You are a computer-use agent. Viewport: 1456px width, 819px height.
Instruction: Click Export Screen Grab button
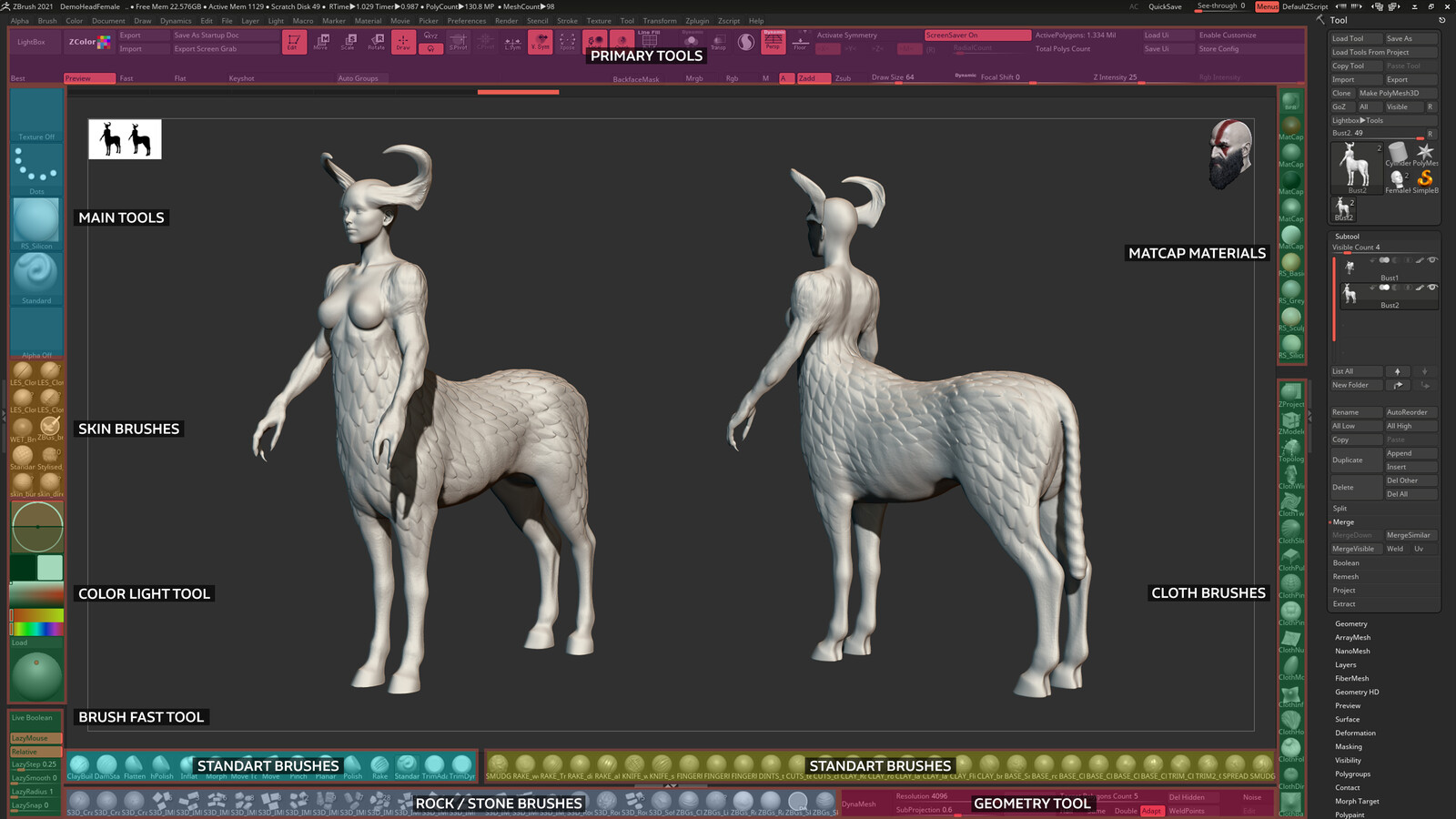[x=225, y=49]
